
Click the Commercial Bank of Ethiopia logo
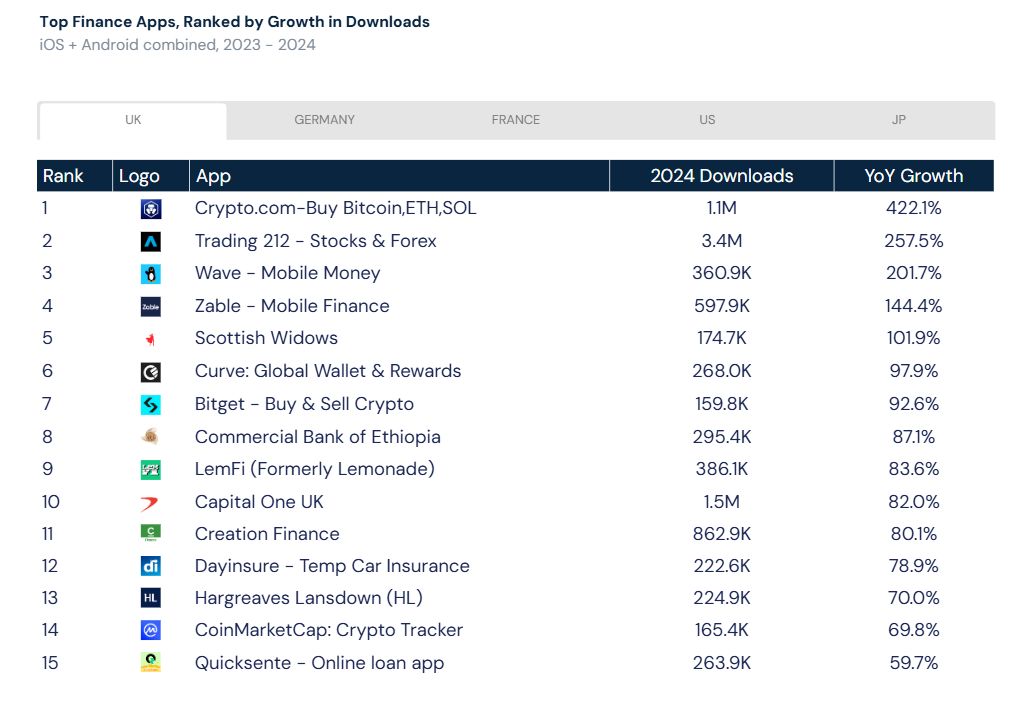[151, 437]
